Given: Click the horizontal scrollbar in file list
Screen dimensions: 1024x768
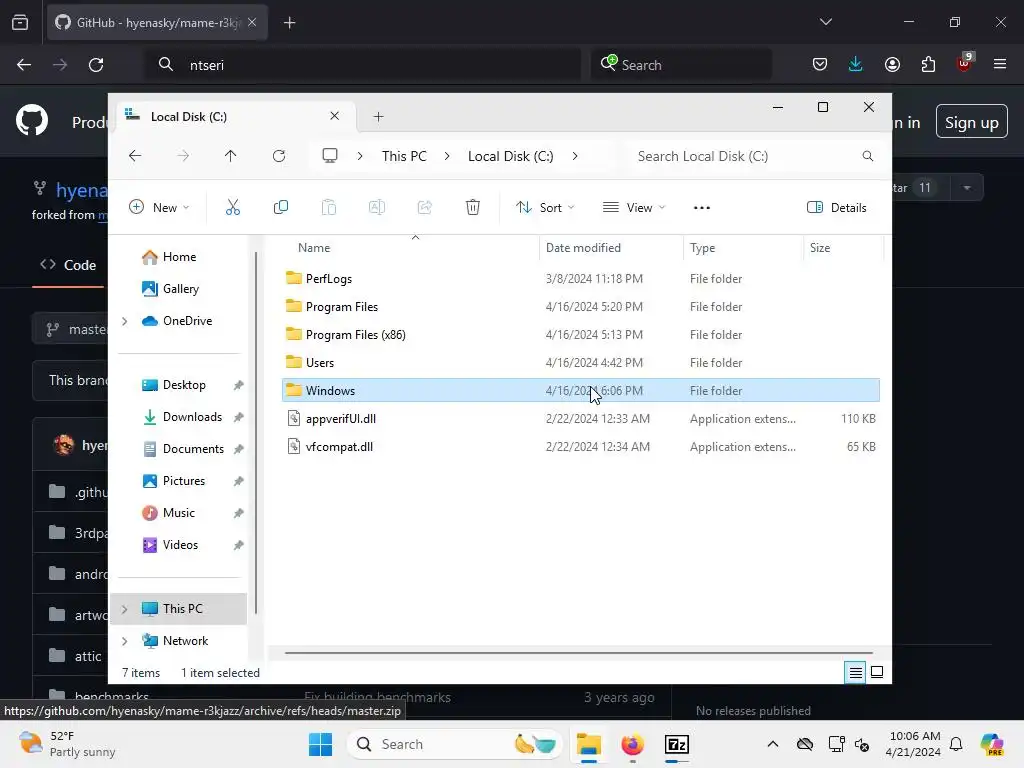Looking at the screenshot, I should (x=579, y=652).
